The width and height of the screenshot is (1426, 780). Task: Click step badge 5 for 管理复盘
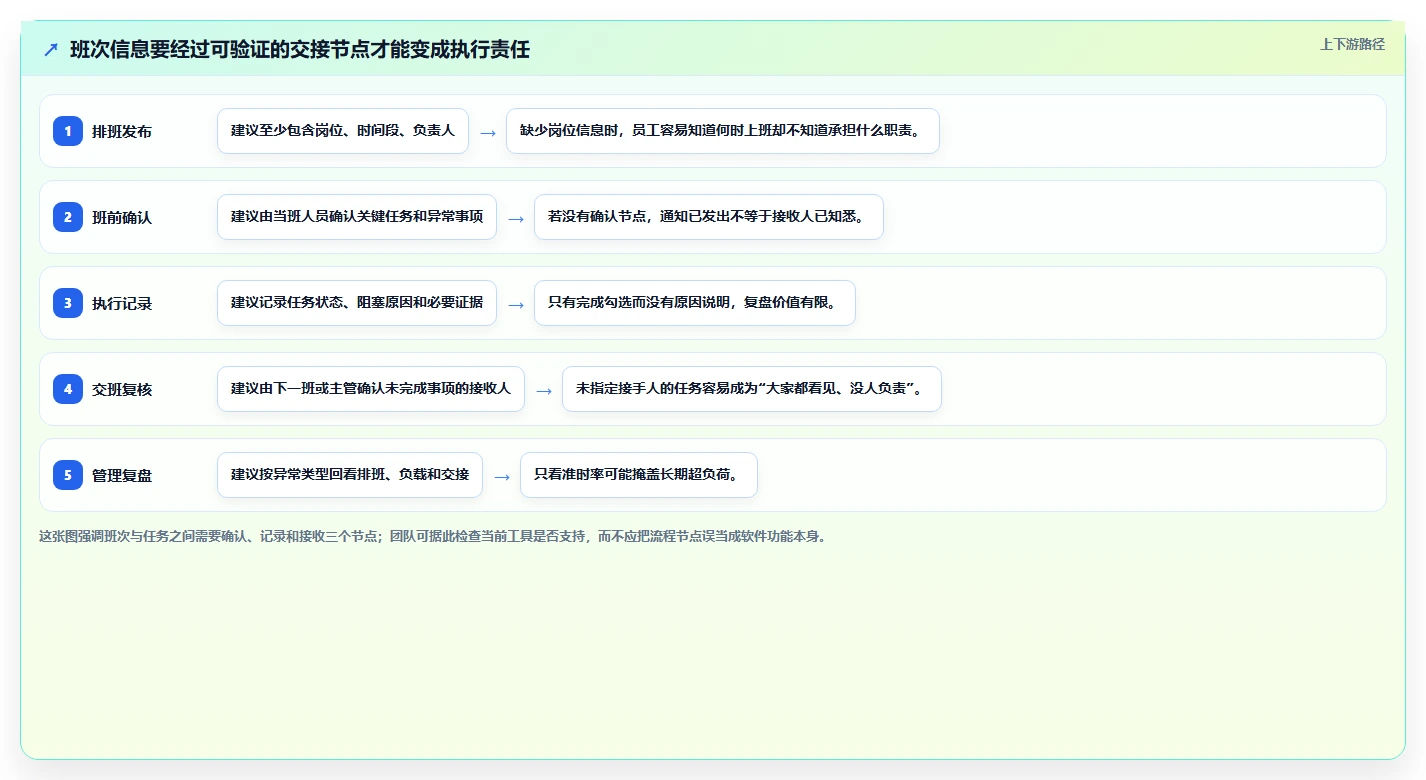[68, 475]
